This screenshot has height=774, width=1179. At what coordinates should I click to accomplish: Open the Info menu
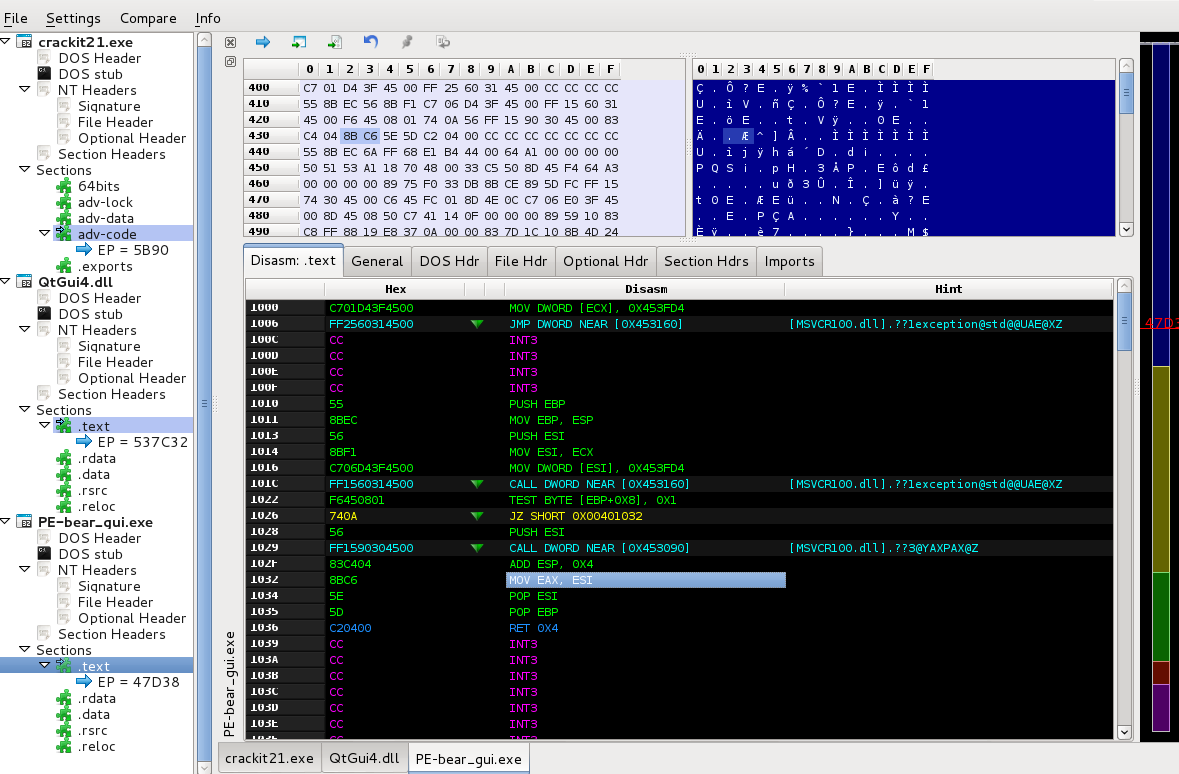[208, 18]
